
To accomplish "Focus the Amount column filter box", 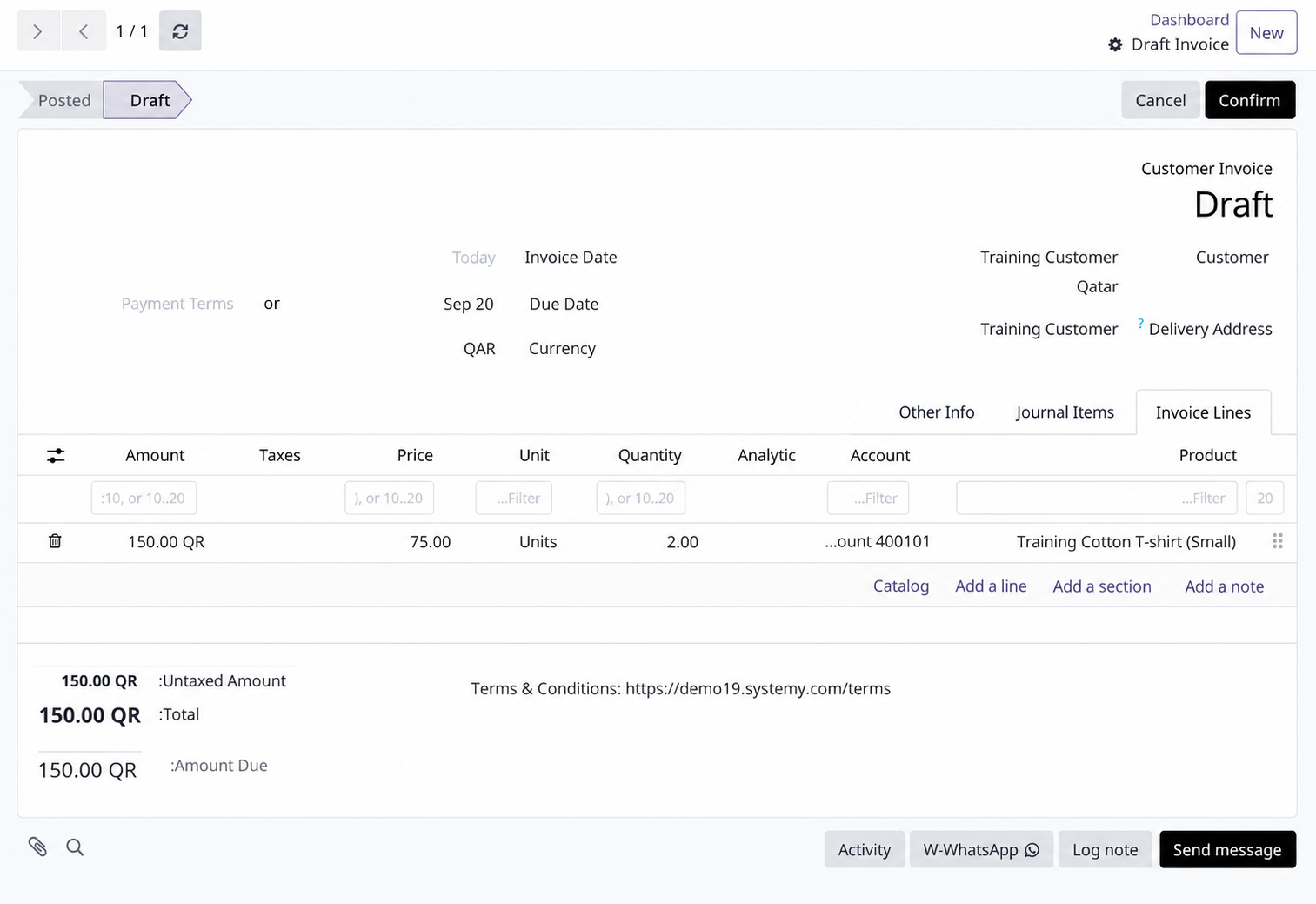I will [x=144, y=498].
